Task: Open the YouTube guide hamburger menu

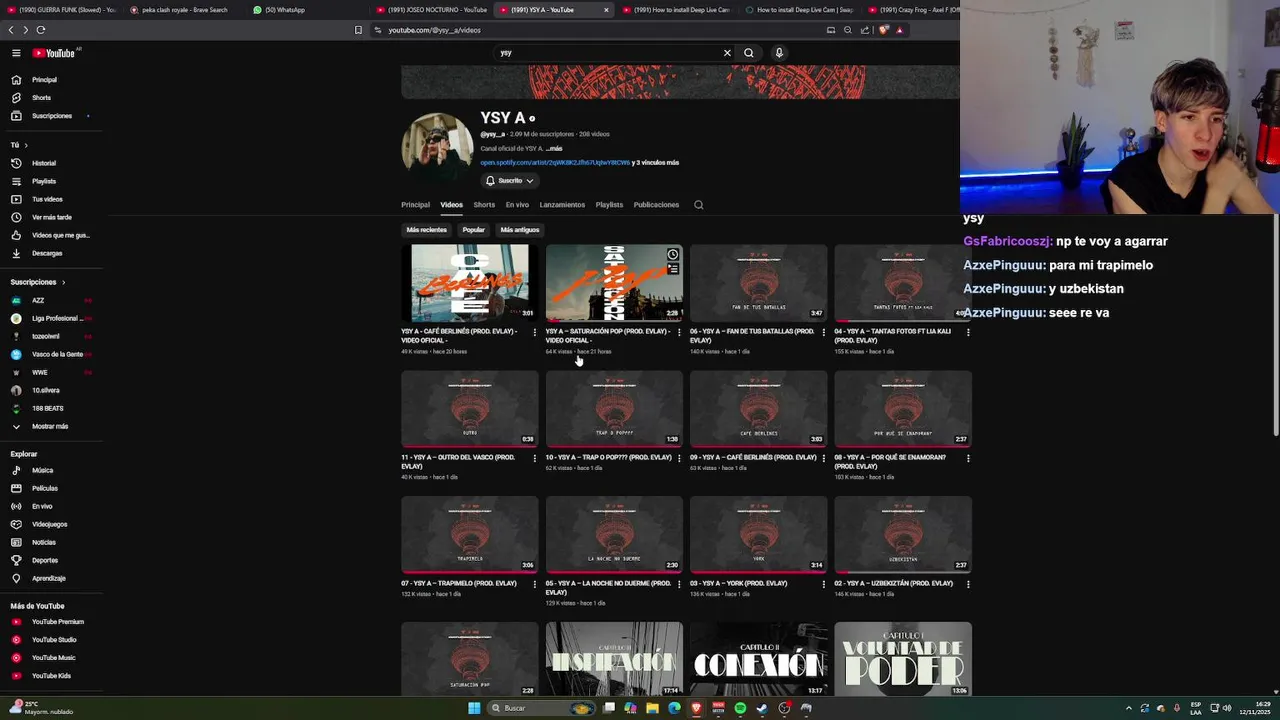Action: click(x=16, y=53)
